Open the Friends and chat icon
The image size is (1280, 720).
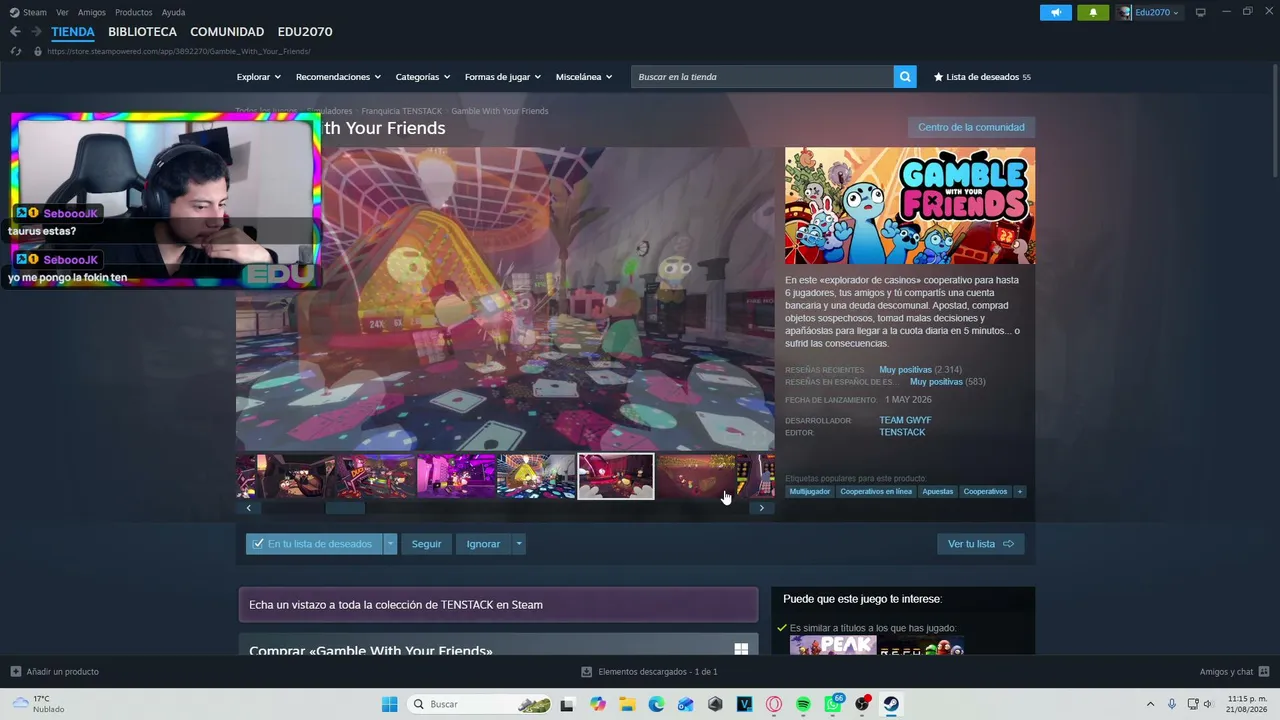click(x=1264, y=672)
